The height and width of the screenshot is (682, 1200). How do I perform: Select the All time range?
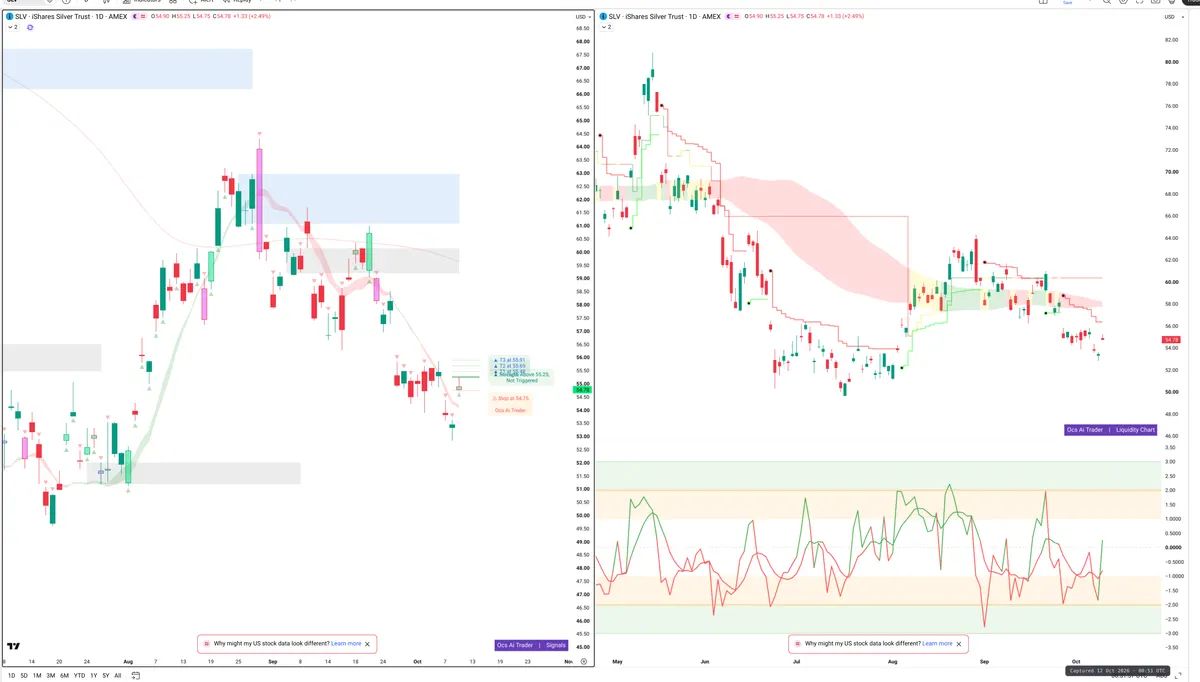click(x=118, y=676)
